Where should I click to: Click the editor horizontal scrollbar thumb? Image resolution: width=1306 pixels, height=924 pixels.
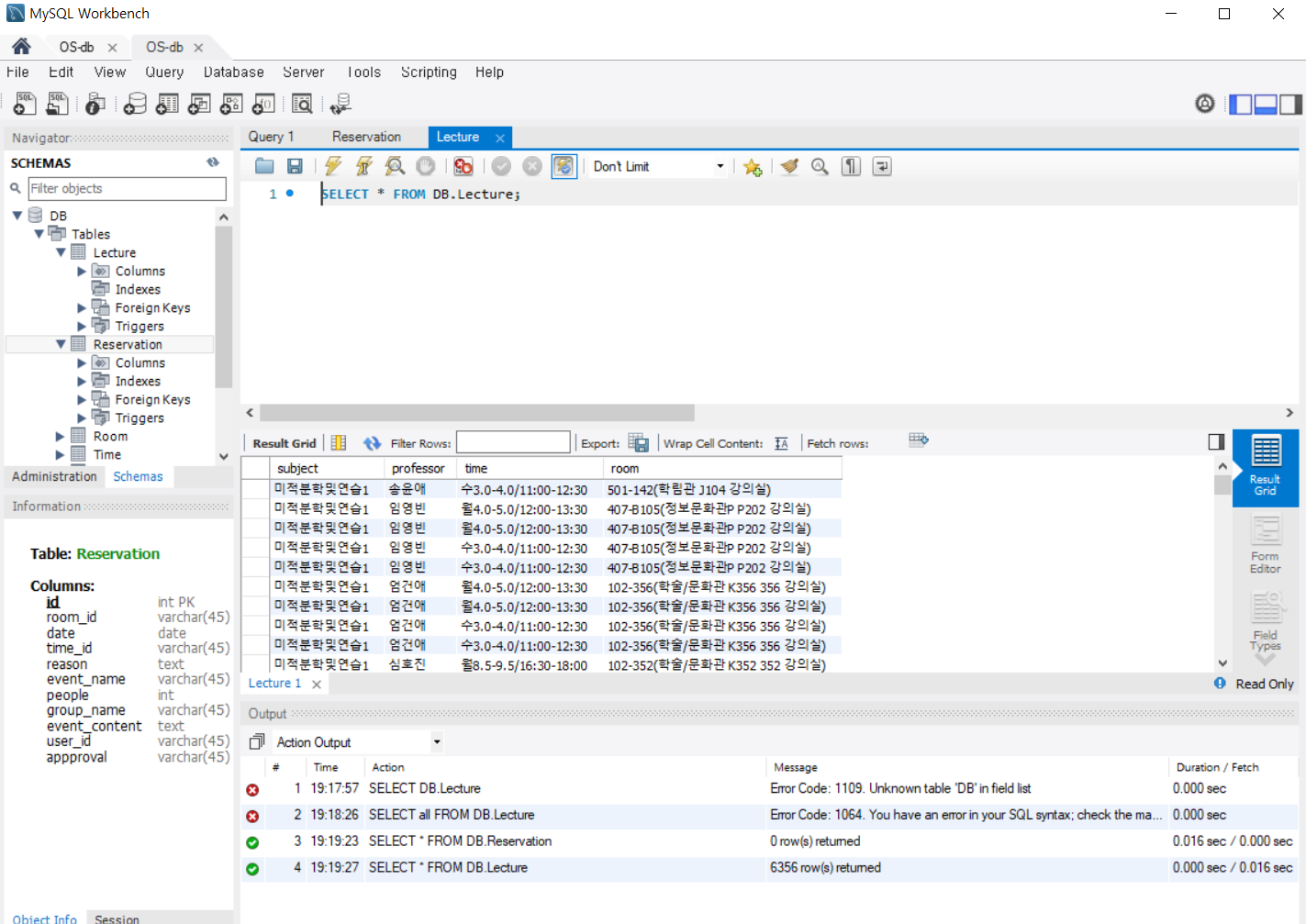477,413
